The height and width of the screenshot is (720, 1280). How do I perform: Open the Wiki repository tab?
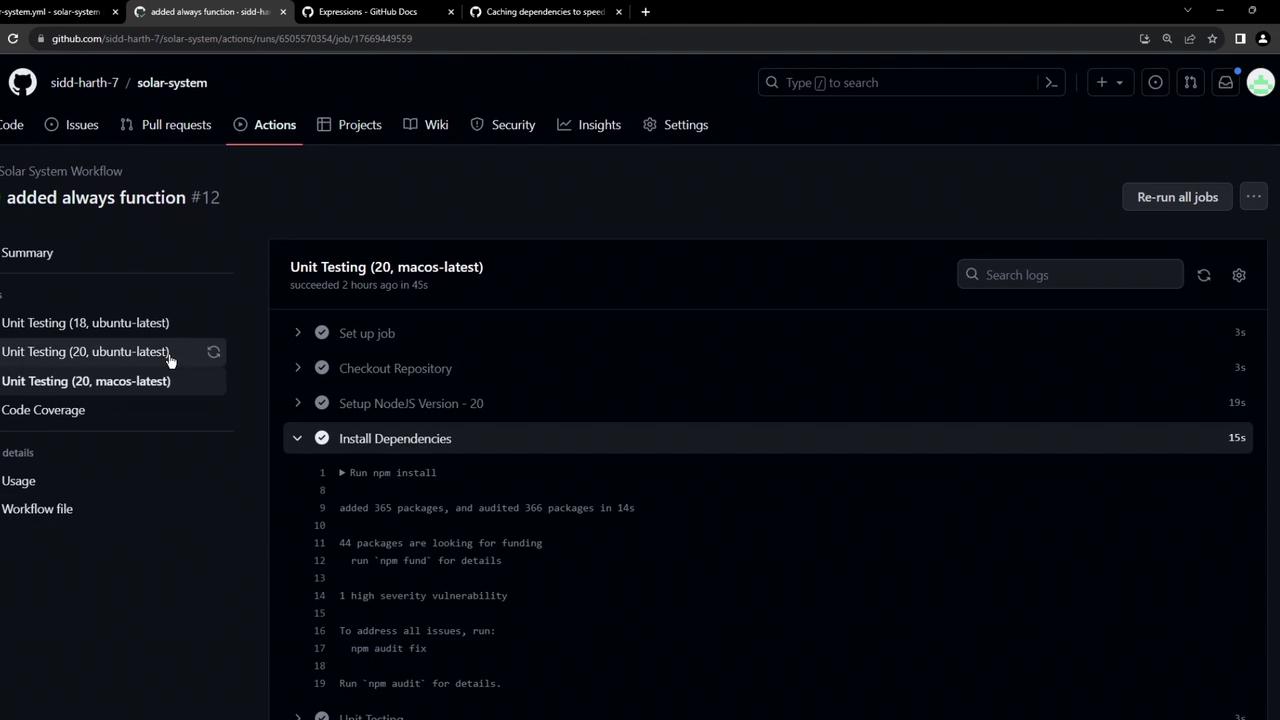(426, 125)
